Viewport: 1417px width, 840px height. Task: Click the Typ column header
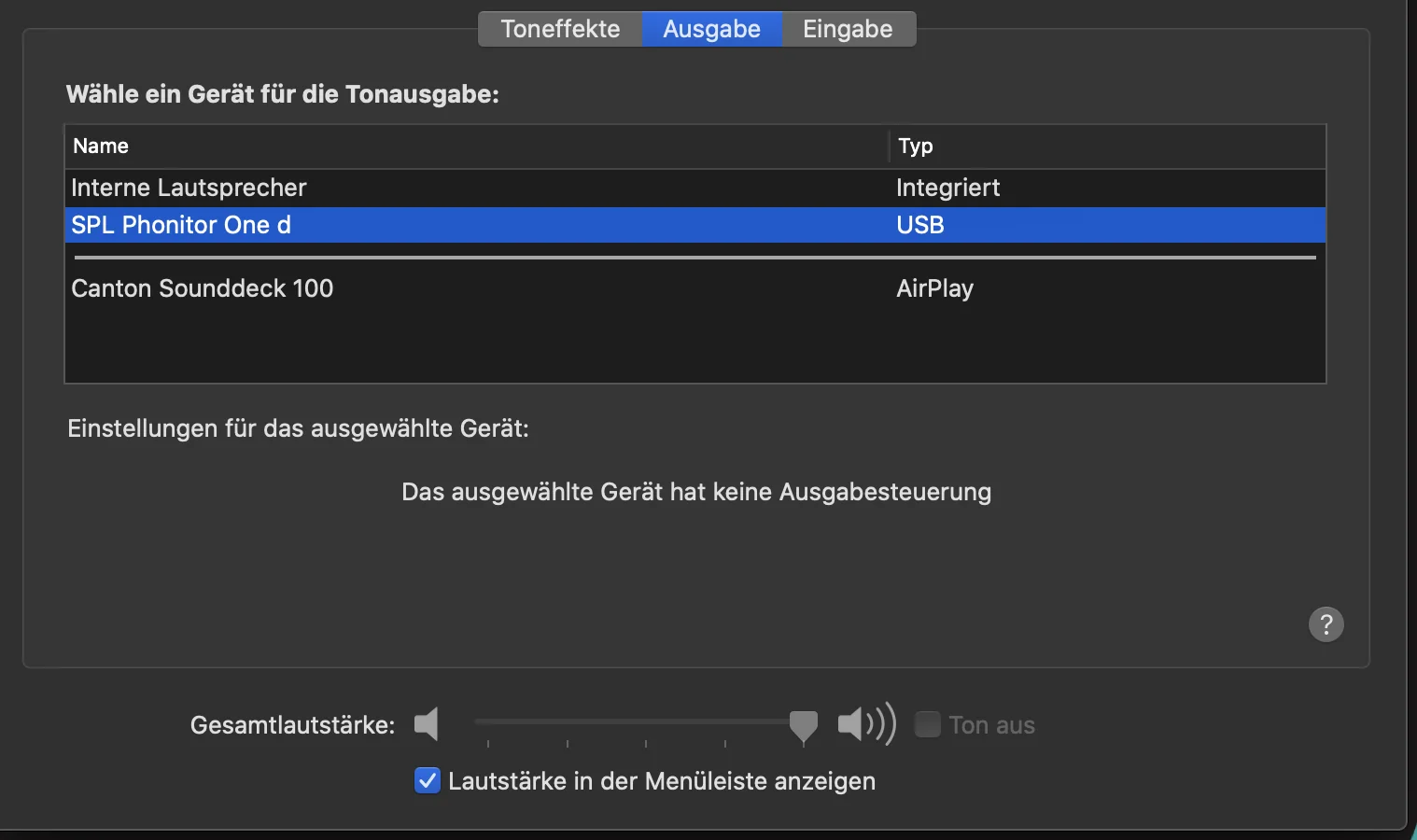tap(1107, 147)
